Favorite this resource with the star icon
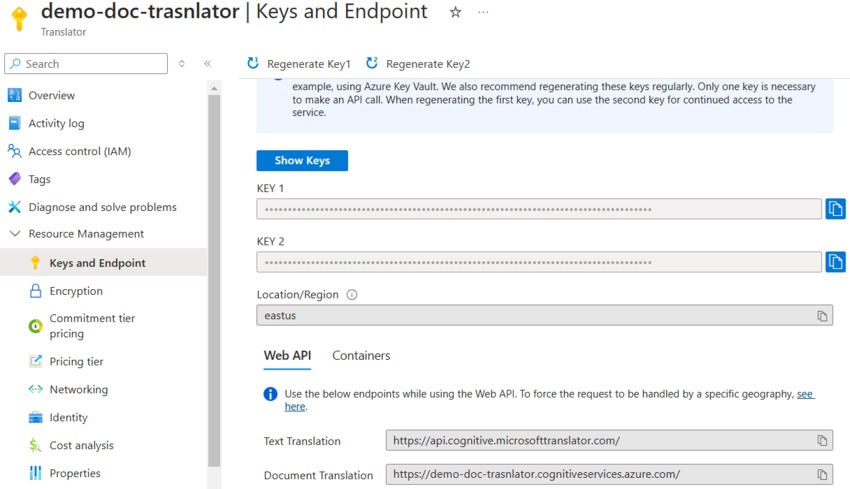 pos(456,13)
